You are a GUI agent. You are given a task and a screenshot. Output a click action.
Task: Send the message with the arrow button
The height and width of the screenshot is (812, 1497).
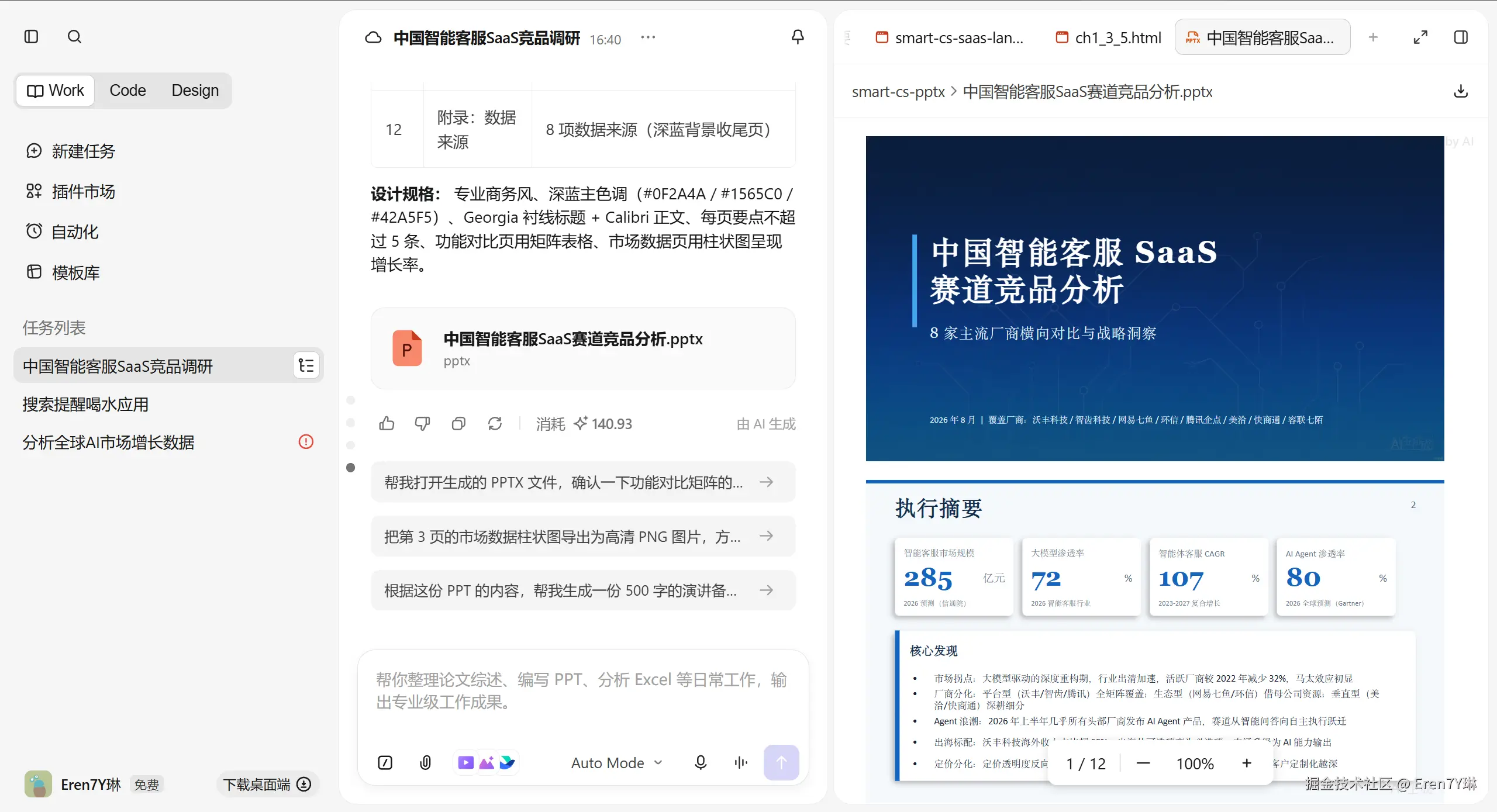[x=781, y=762]
